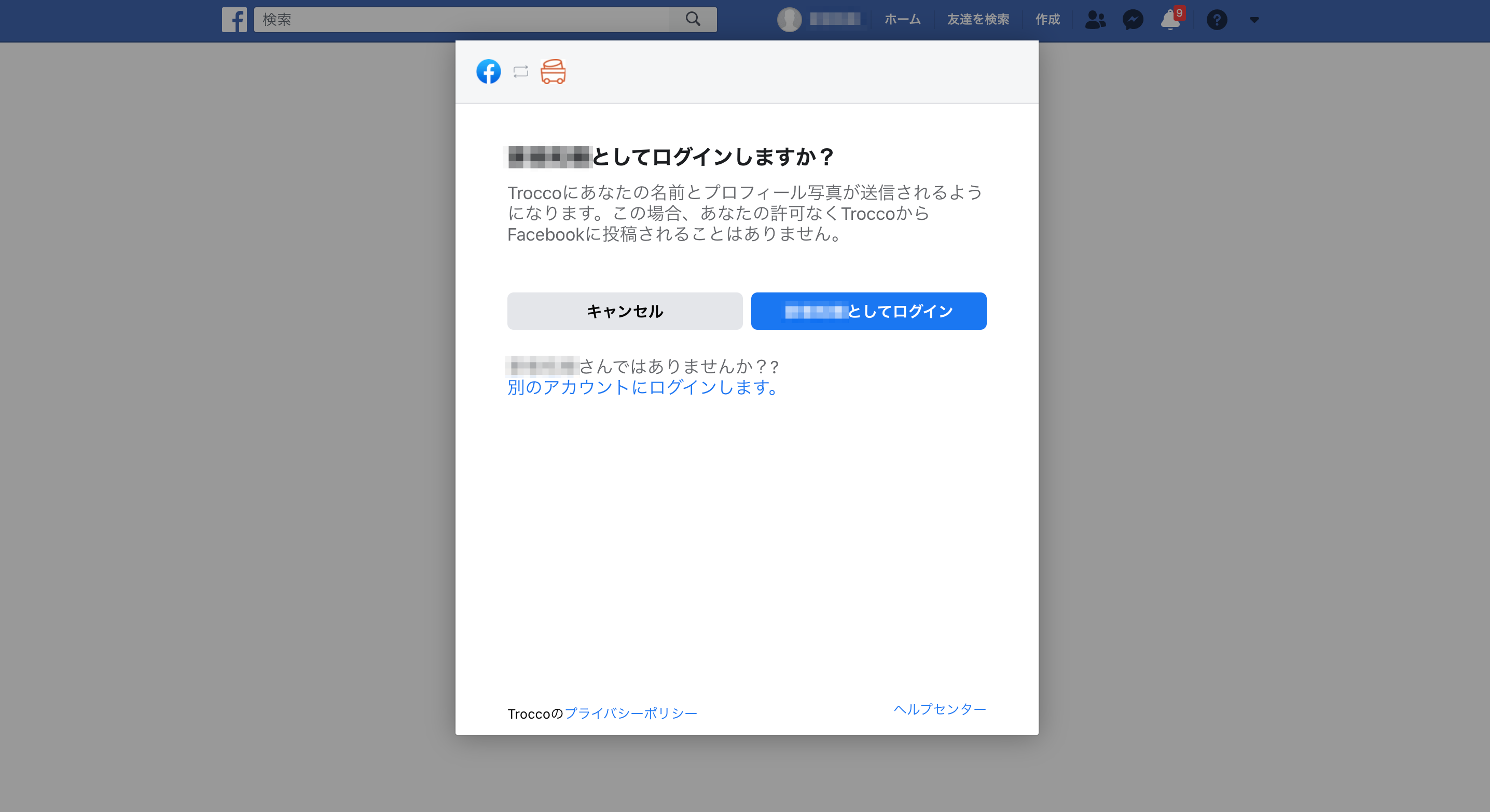Screen dimensions: 1490x812
Task: Open the notifications bell icon
Action: [1171, 20]
